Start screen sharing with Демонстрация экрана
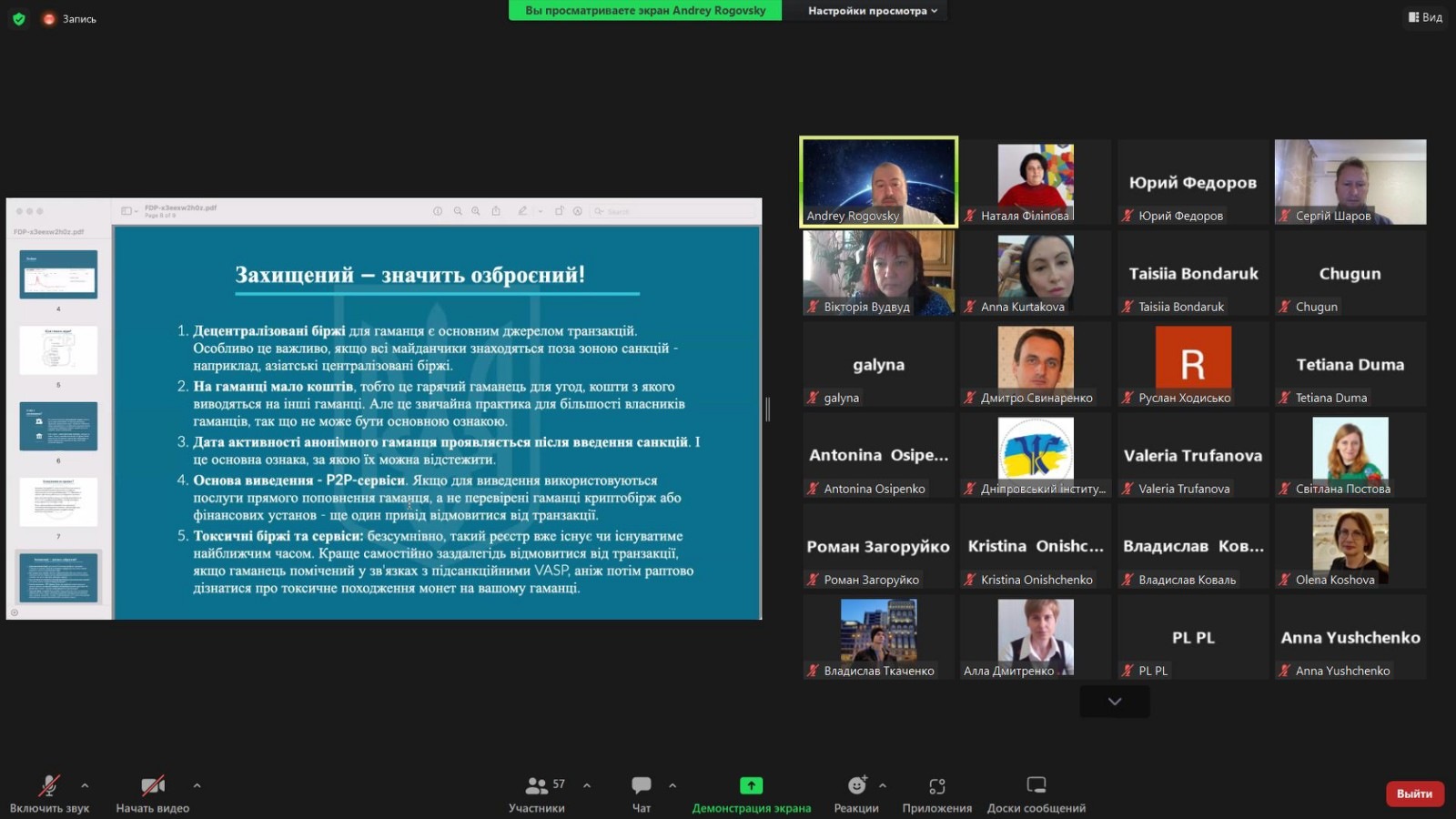Image resolution: width=1456 pixels, height=819 pixels. (751, 785)
